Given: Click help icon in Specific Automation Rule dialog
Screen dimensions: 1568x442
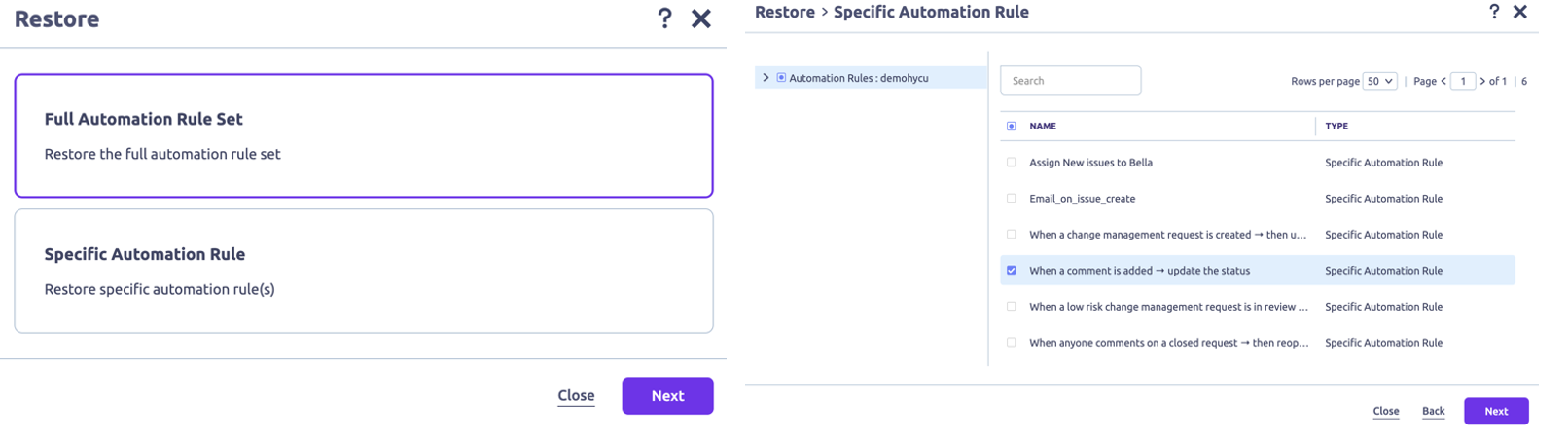Looking at the screenshot, I should (x=1494, y=12).
